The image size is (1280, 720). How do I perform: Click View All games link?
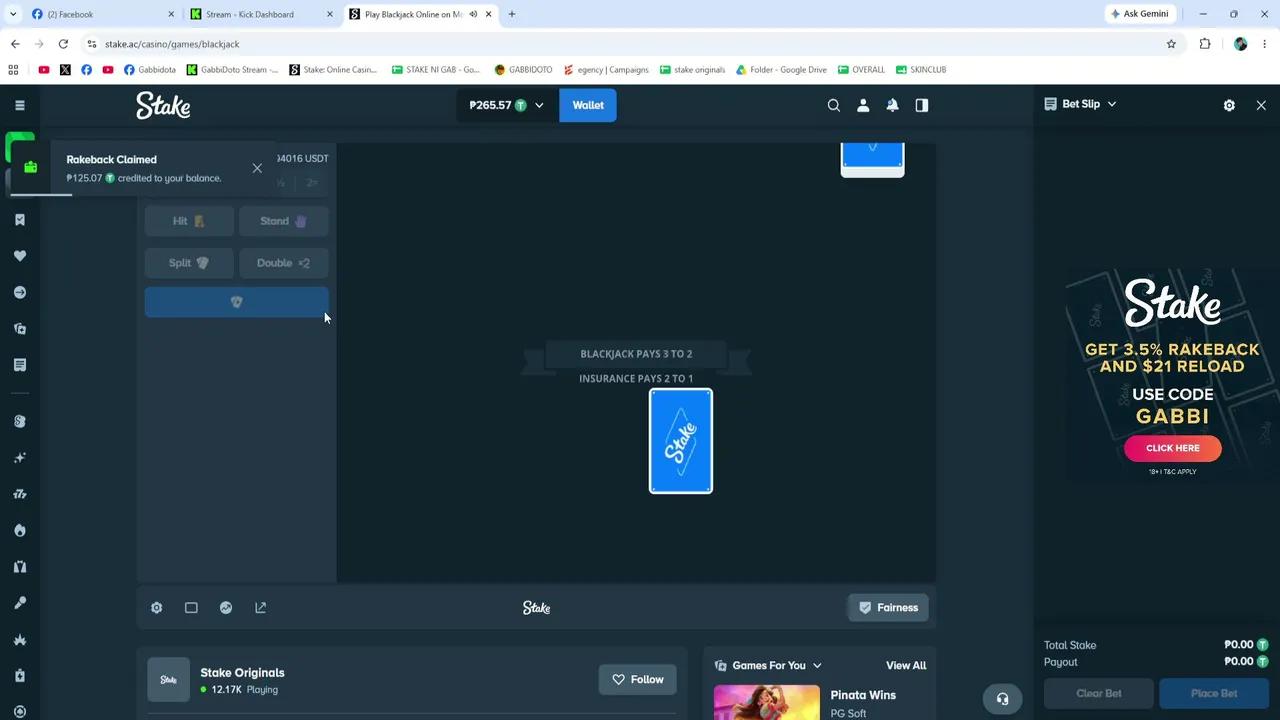906,665
